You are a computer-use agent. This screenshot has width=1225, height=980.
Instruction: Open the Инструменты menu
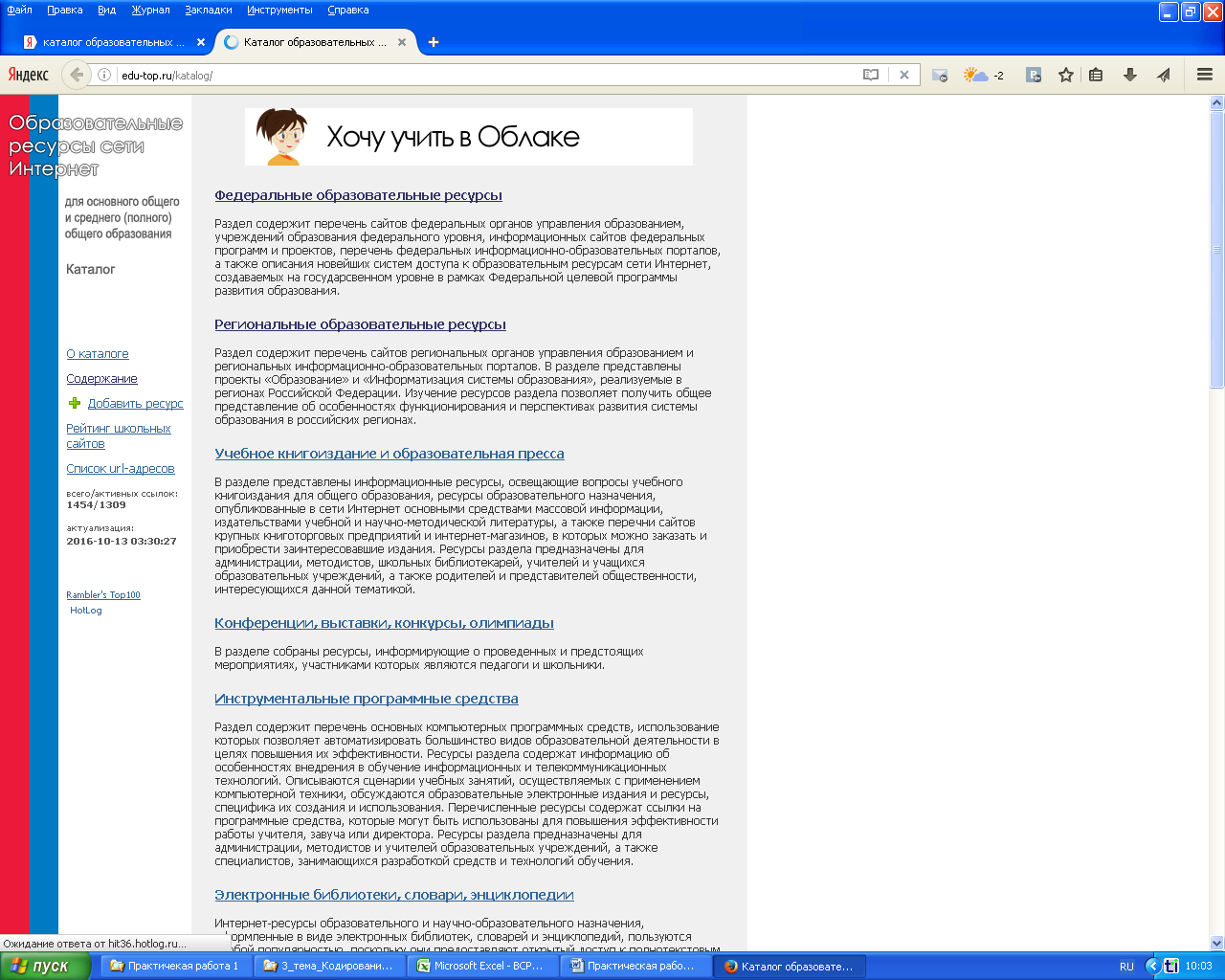pos(279,10)
